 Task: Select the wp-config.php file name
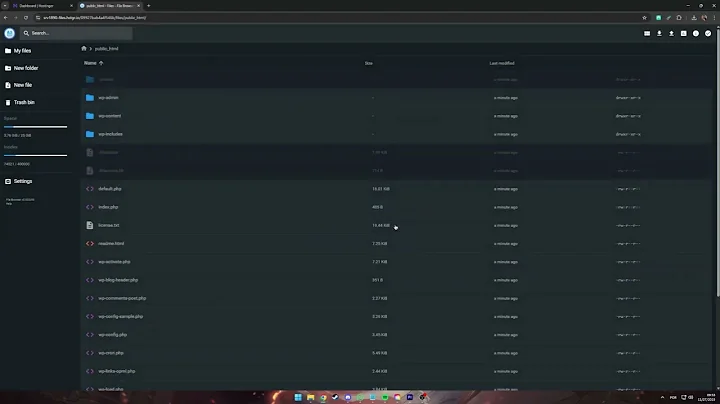pyautogui.click(x=112, y=335)
